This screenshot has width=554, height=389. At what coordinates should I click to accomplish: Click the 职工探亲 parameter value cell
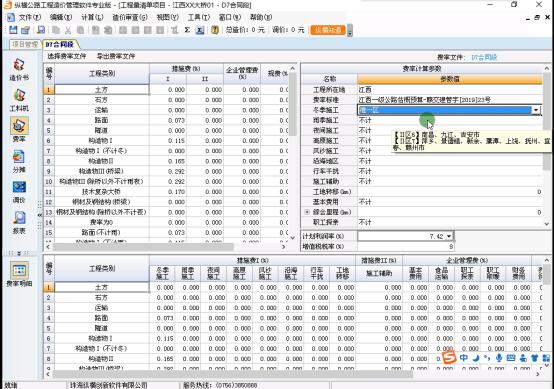tap(449, 222)
